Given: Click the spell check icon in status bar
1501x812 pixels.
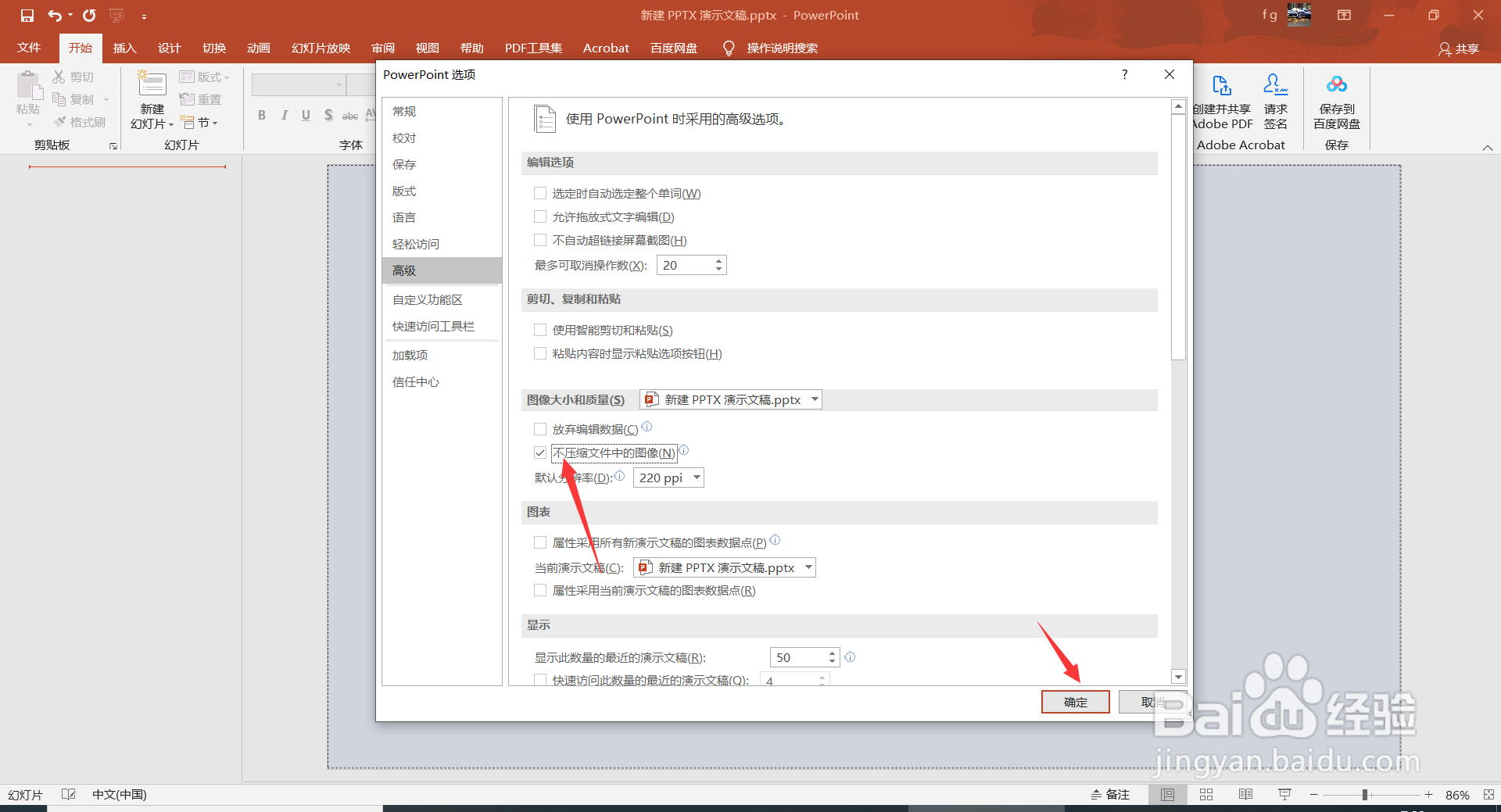Looking at the screenshot, I should click(69, 795).
